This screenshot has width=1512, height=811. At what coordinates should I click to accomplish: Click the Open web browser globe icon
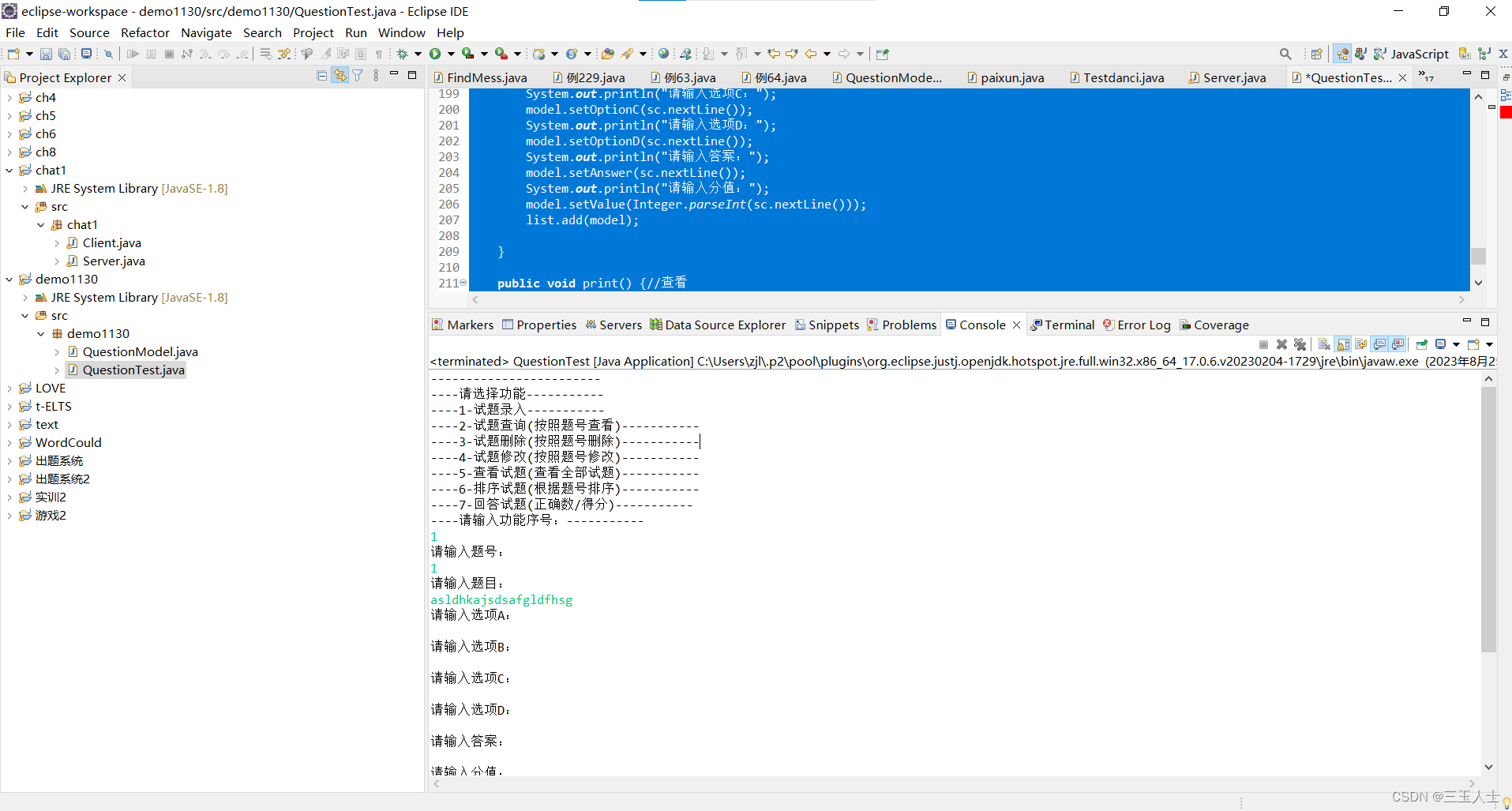click(663, 54)
